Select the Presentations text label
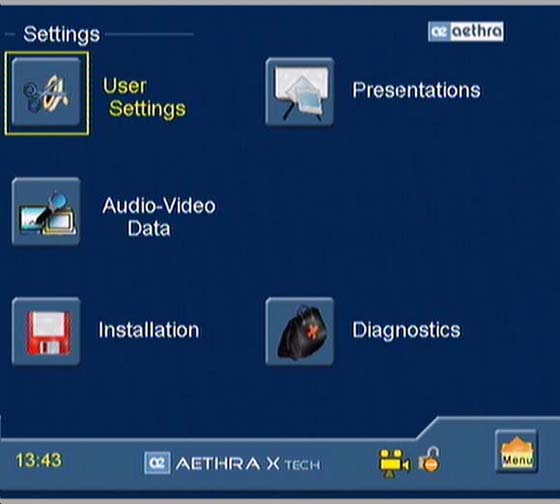This screenshot has height=504, width=560. point(416,90)
